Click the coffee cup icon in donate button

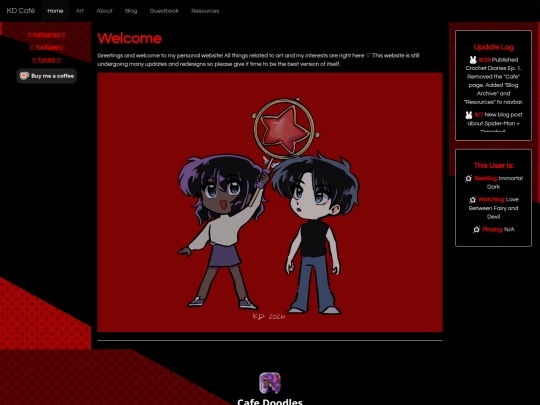24,76
